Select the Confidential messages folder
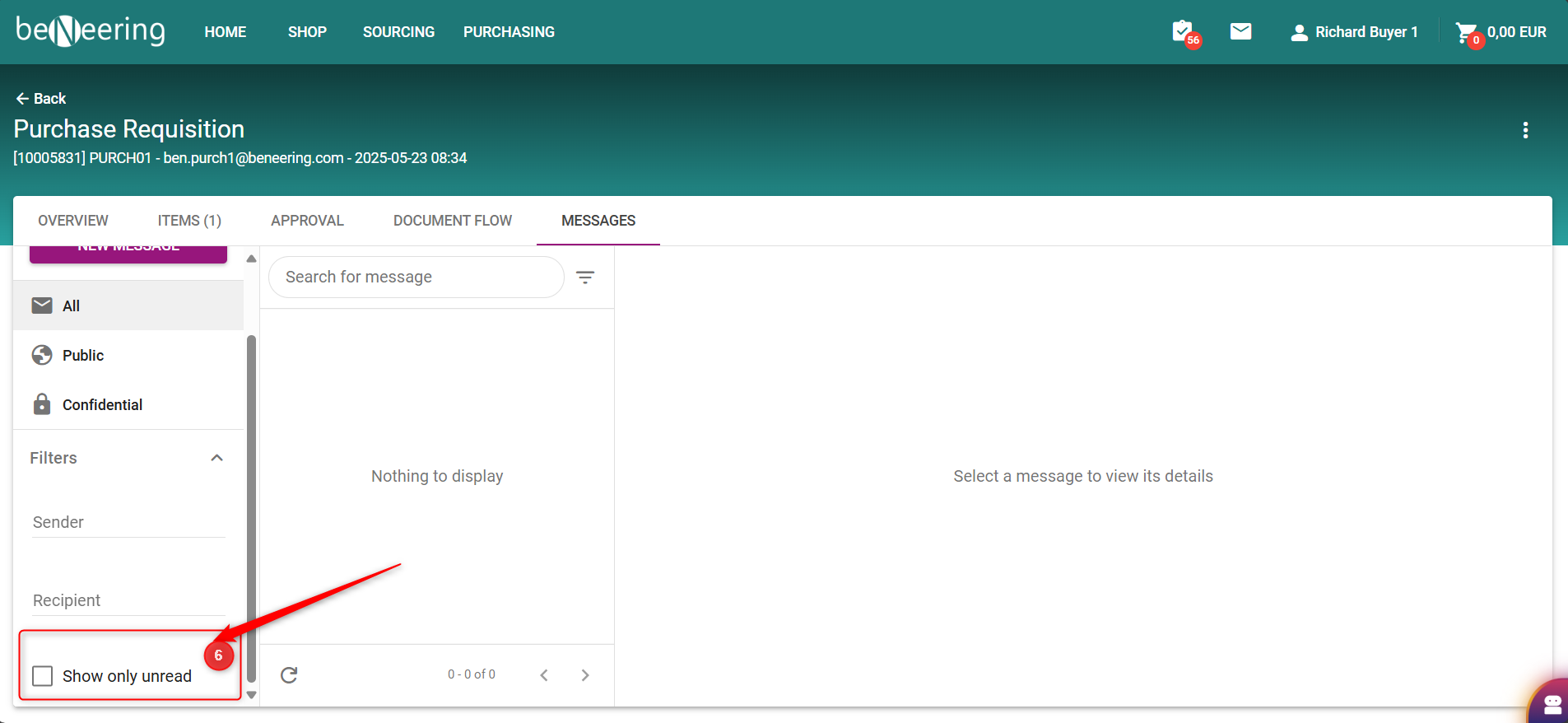Viewport: 1568px width, 723px height. pos(102,404)
